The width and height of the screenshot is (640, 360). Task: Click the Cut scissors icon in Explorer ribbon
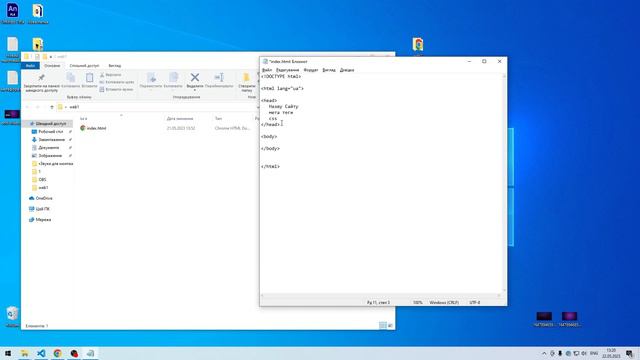pos(102,75)
